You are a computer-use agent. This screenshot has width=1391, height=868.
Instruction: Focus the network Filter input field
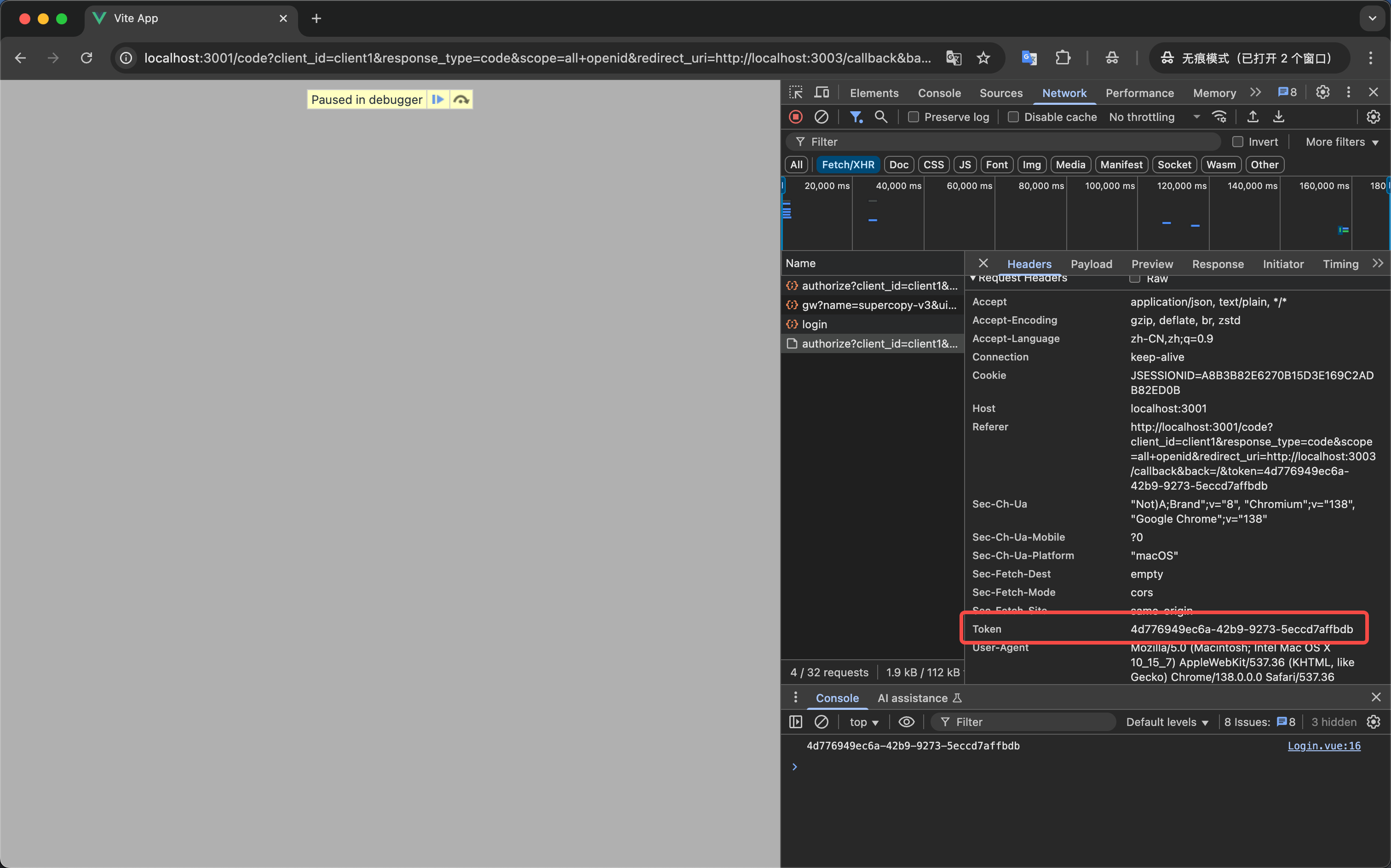[1003, 142]
